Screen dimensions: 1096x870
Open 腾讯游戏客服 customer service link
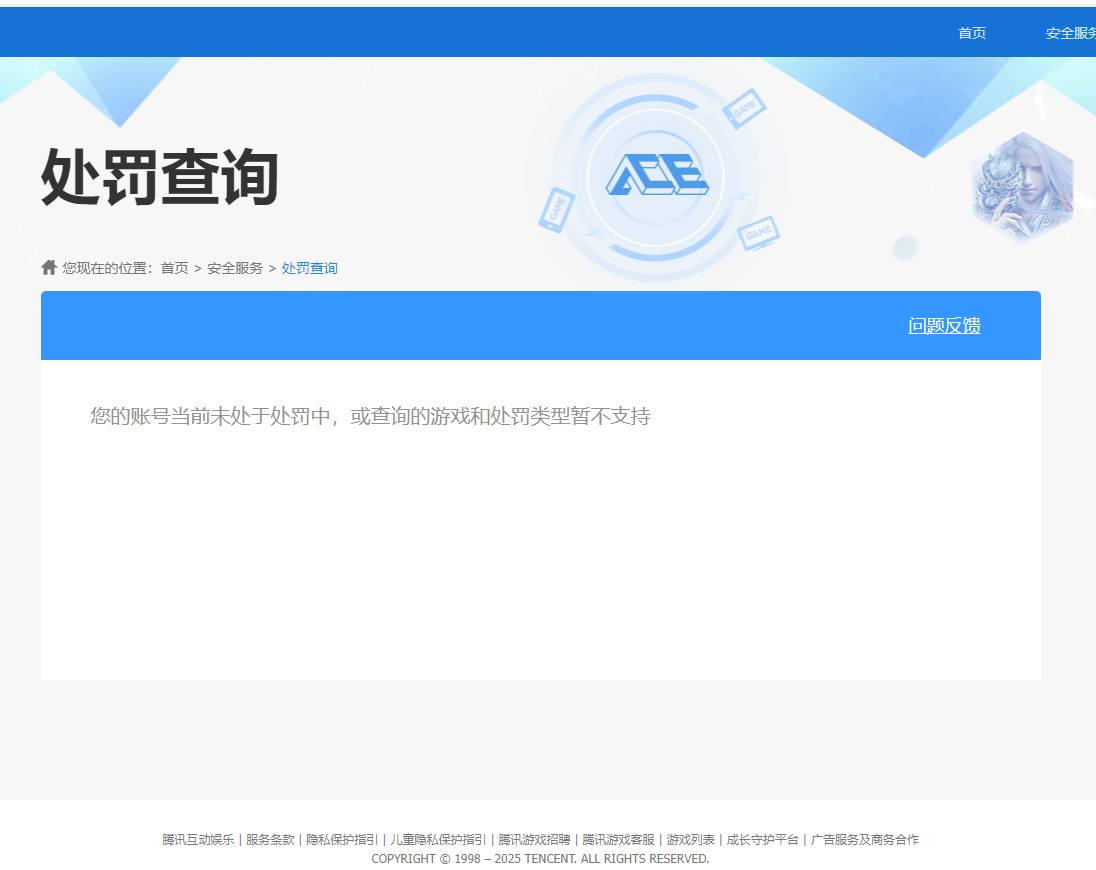pyautogui.click(x=618, y=840)
